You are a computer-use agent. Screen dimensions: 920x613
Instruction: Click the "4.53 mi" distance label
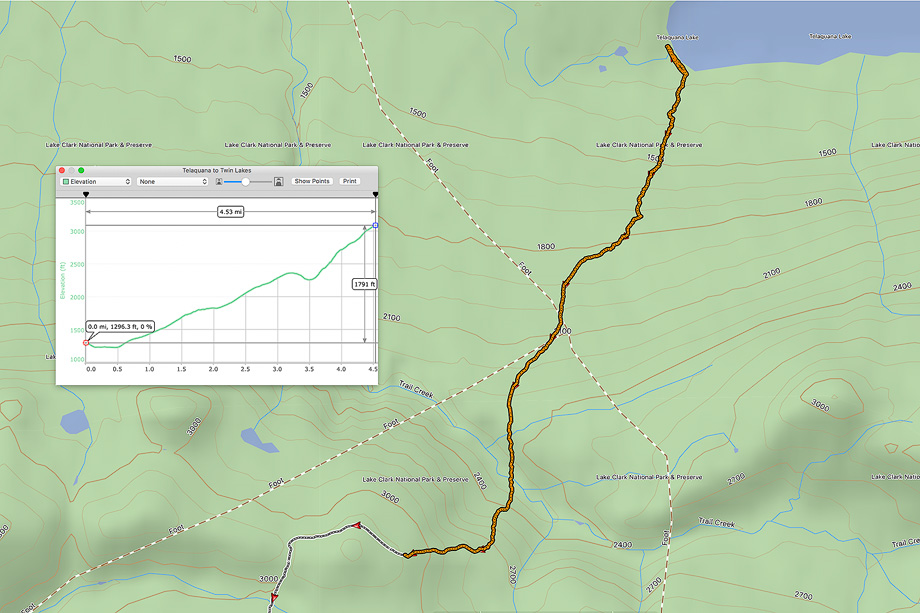coord(231,212)
